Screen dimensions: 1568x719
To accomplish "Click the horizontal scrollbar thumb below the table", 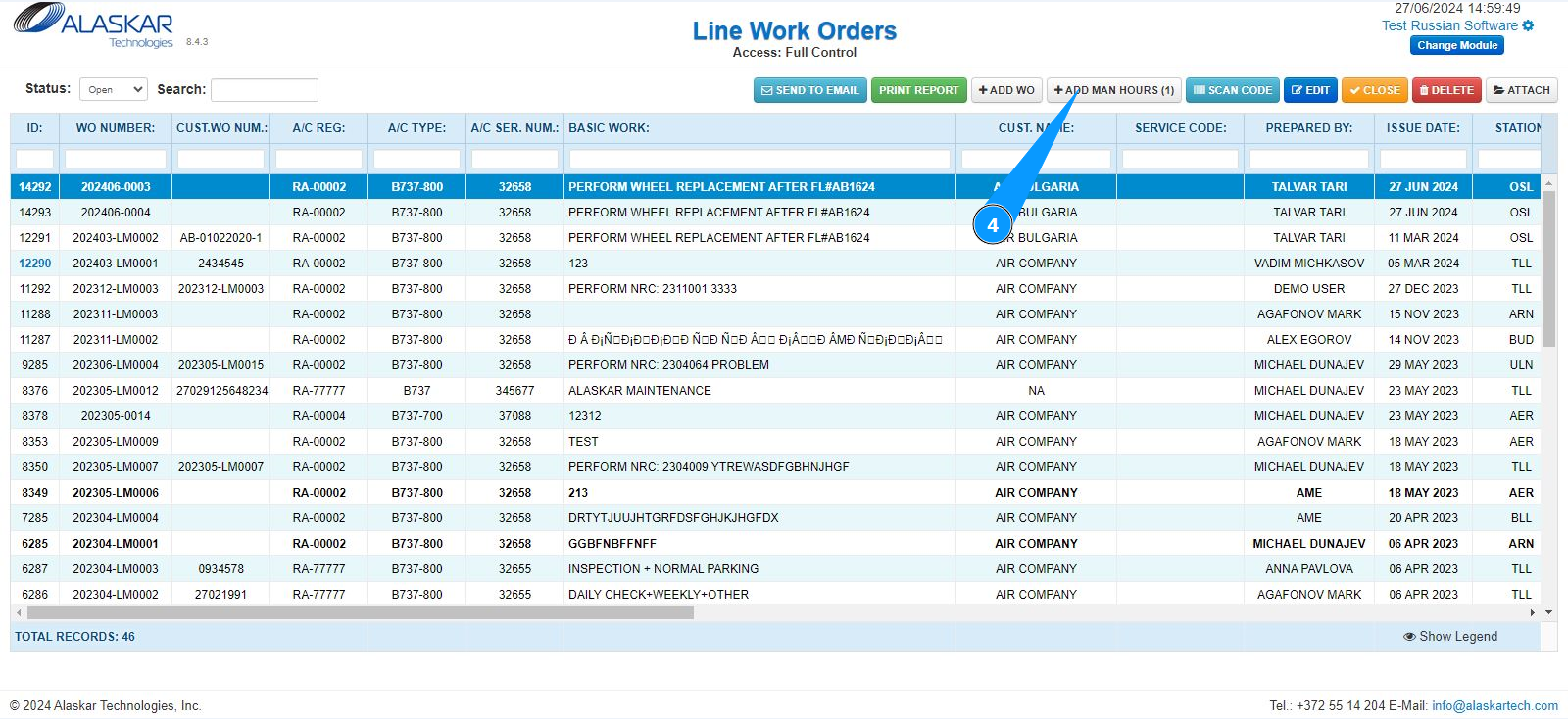I will click(361, 613).
